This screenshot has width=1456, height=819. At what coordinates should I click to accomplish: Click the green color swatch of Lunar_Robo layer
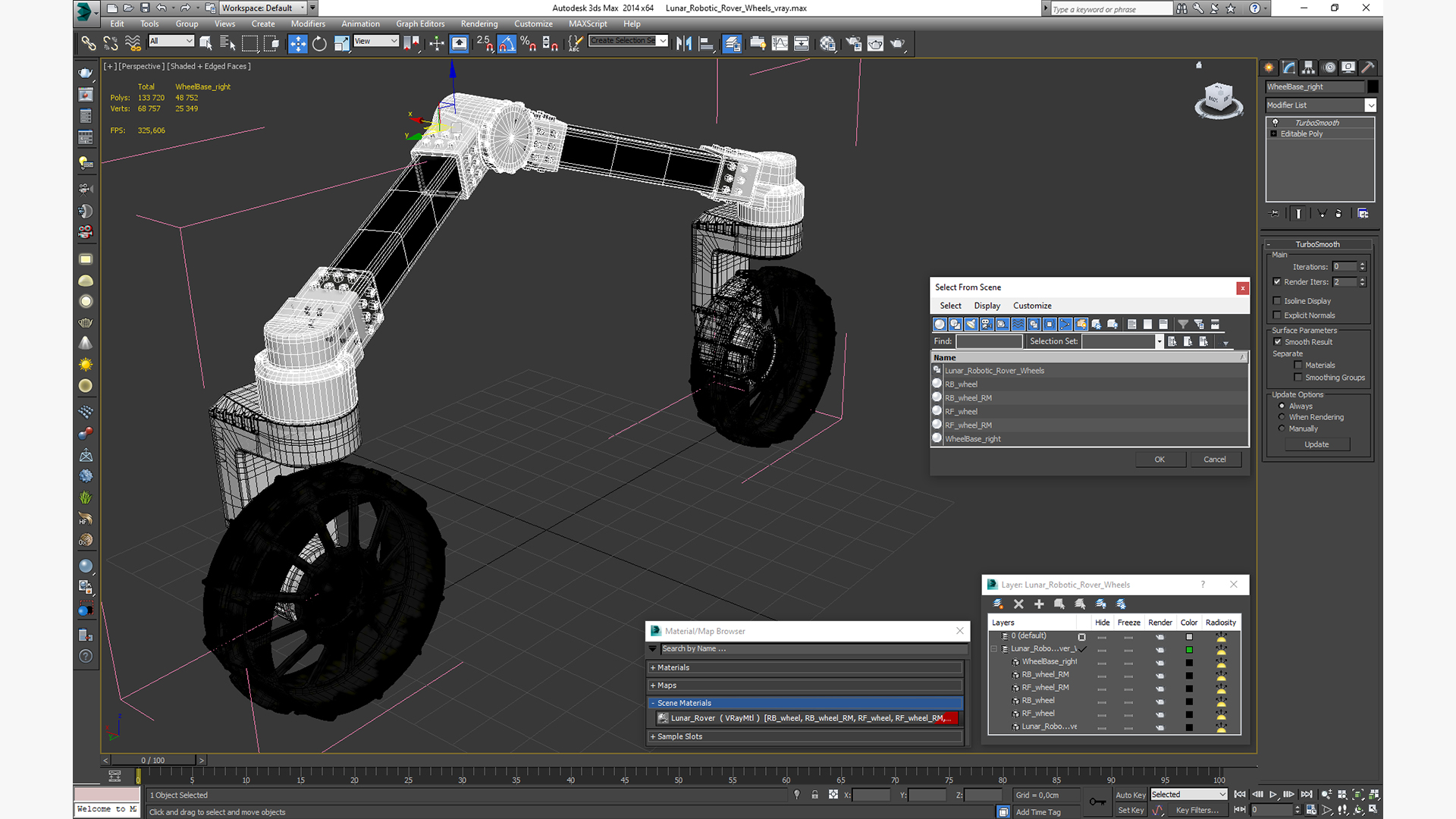tap(1189, 650)
